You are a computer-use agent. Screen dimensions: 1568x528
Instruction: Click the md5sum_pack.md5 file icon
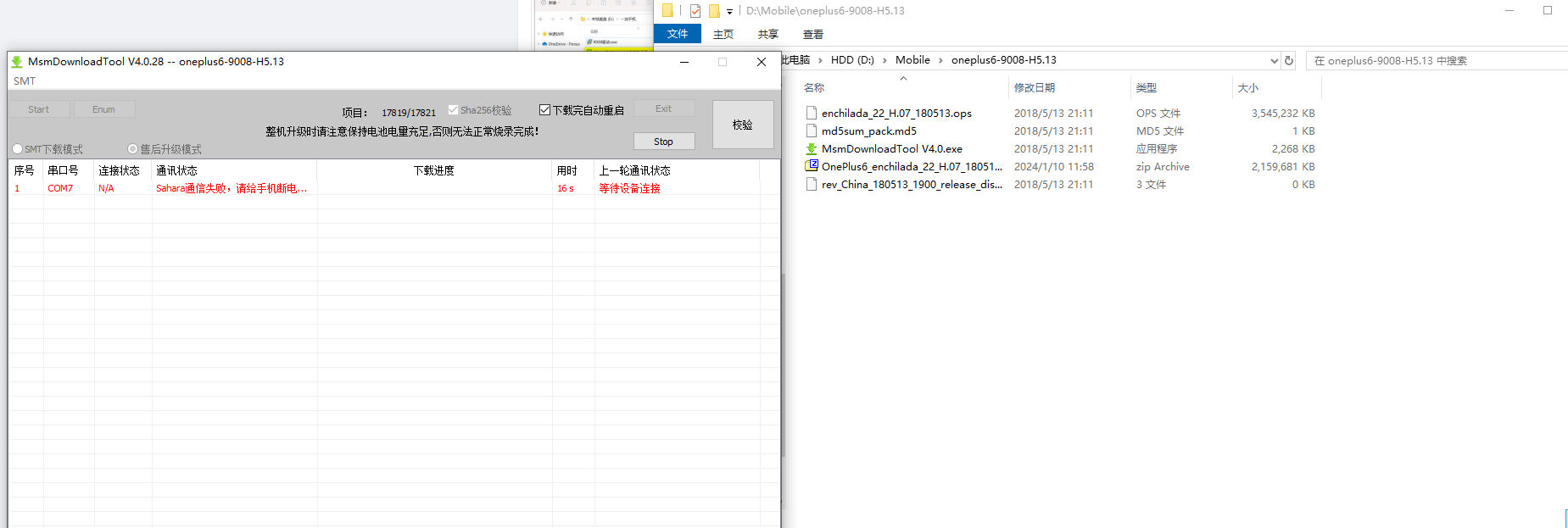point(812,131)
